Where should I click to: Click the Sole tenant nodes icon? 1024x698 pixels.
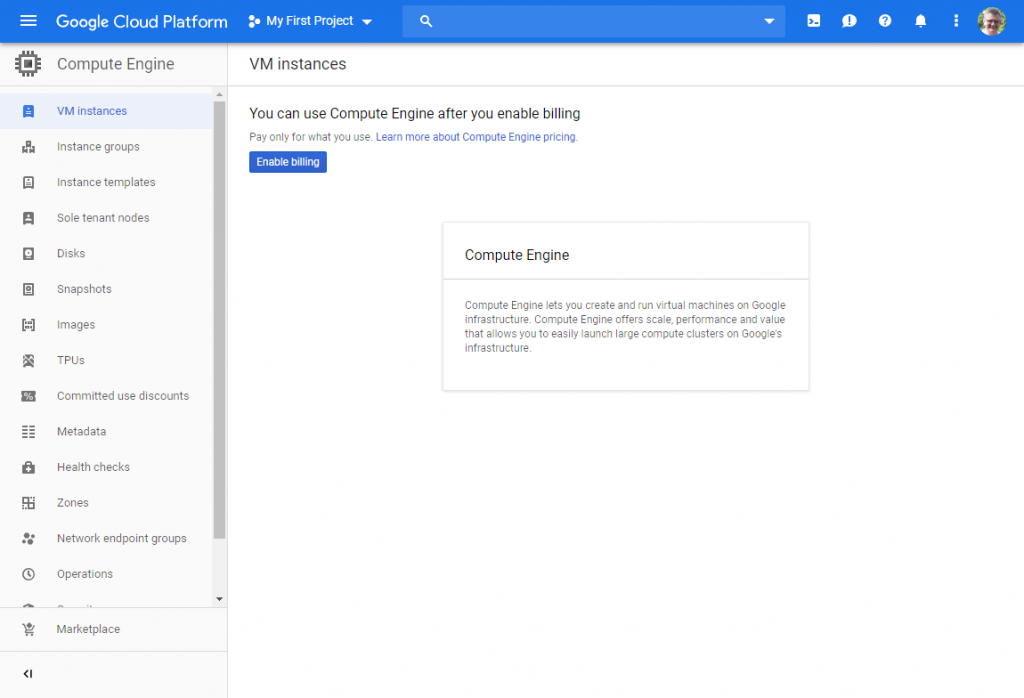(x=28, y=218)
